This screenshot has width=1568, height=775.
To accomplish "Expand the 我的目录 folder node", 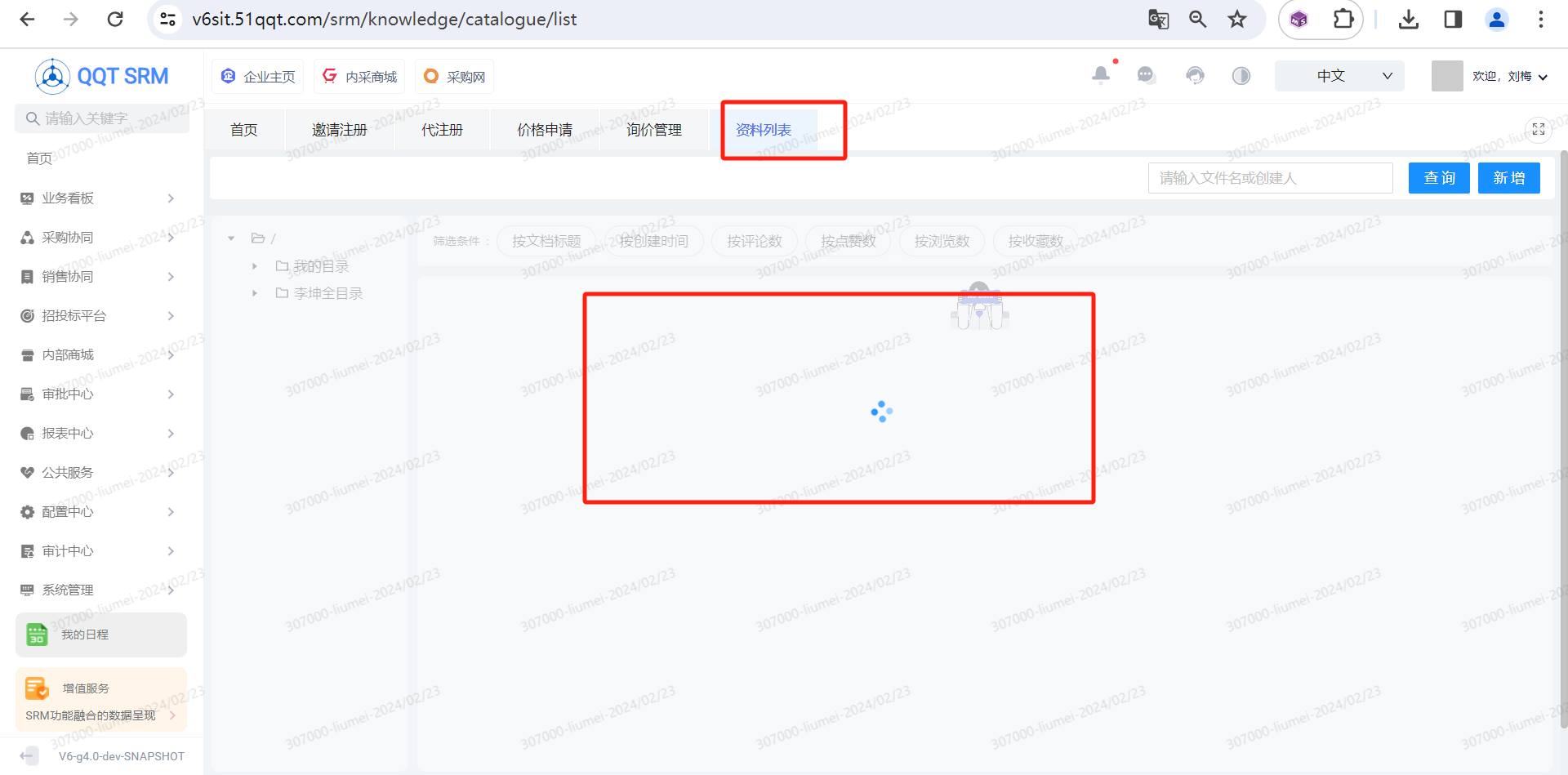I will pyautogui.click(x=255, y=266).
